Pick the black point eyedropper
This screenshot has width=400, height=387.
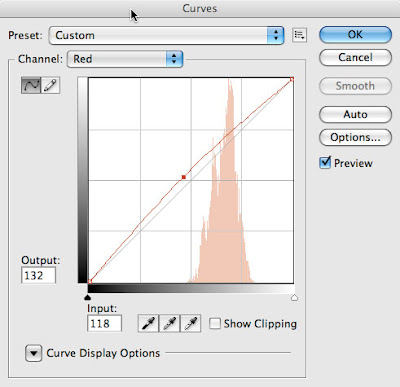point(148,324)
